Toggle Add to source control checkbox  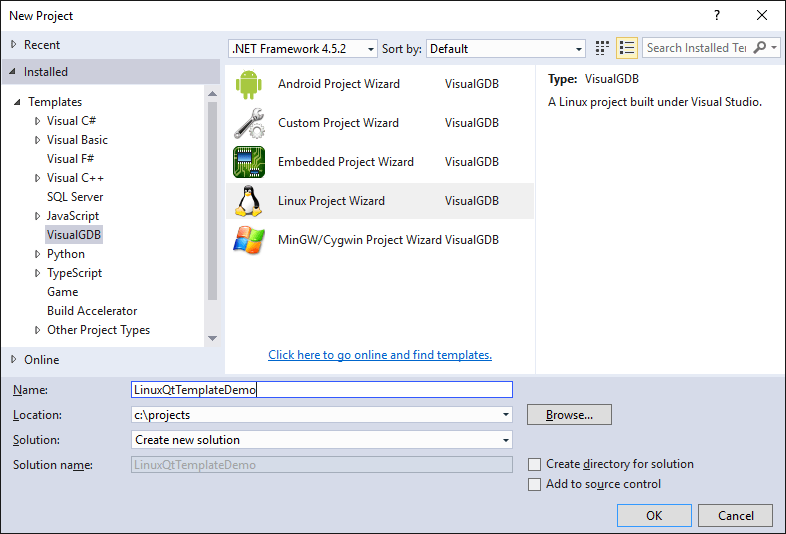click(x=534, y=484)
